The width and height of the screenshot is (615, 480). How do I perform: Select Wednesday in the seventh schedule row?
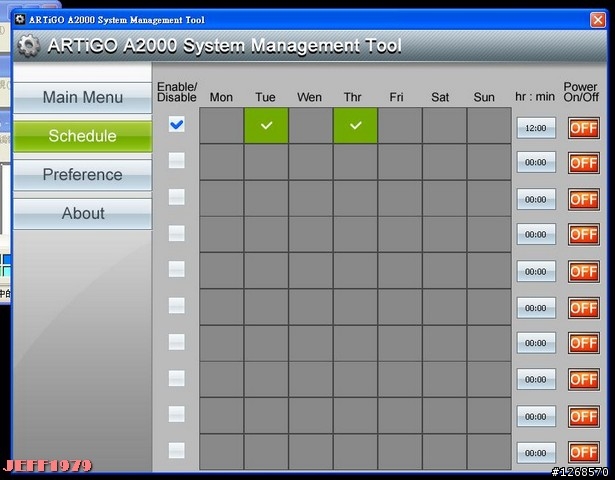click(311, 343)
